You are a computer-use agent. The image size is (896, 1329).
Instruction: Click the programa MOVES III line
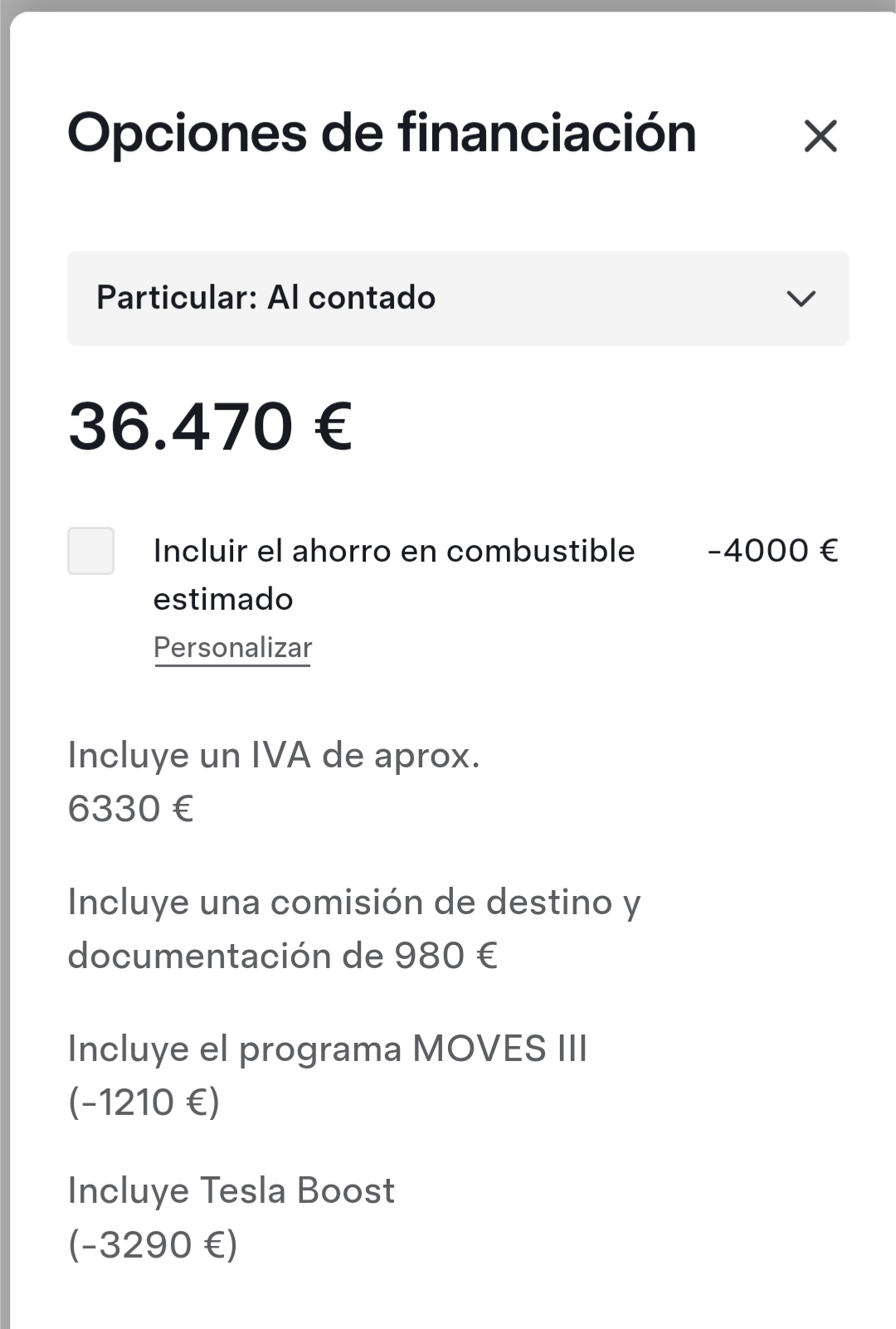click(328, 1049)
